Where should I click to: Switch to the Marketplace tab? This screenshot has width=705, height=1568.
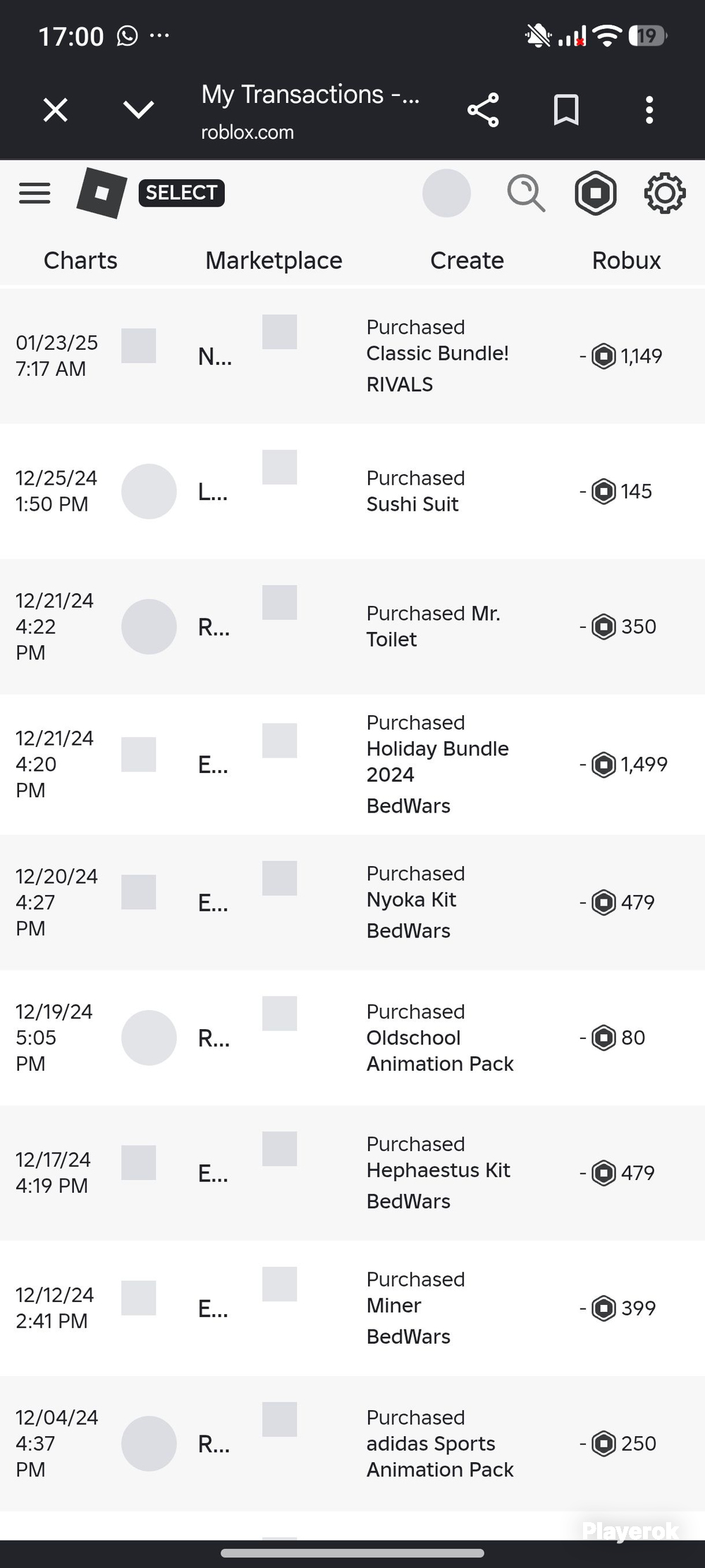tap(274, 260)
